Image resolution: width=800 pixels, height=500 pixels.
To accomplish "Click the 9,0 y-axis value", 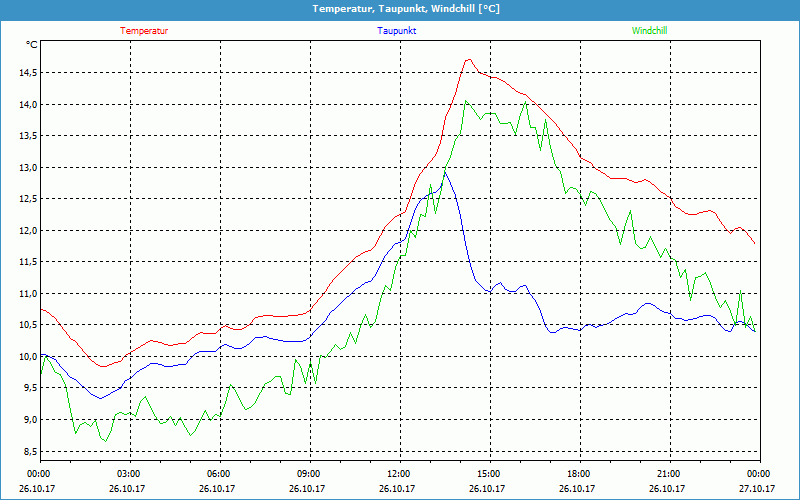I will tap(31, 419).
